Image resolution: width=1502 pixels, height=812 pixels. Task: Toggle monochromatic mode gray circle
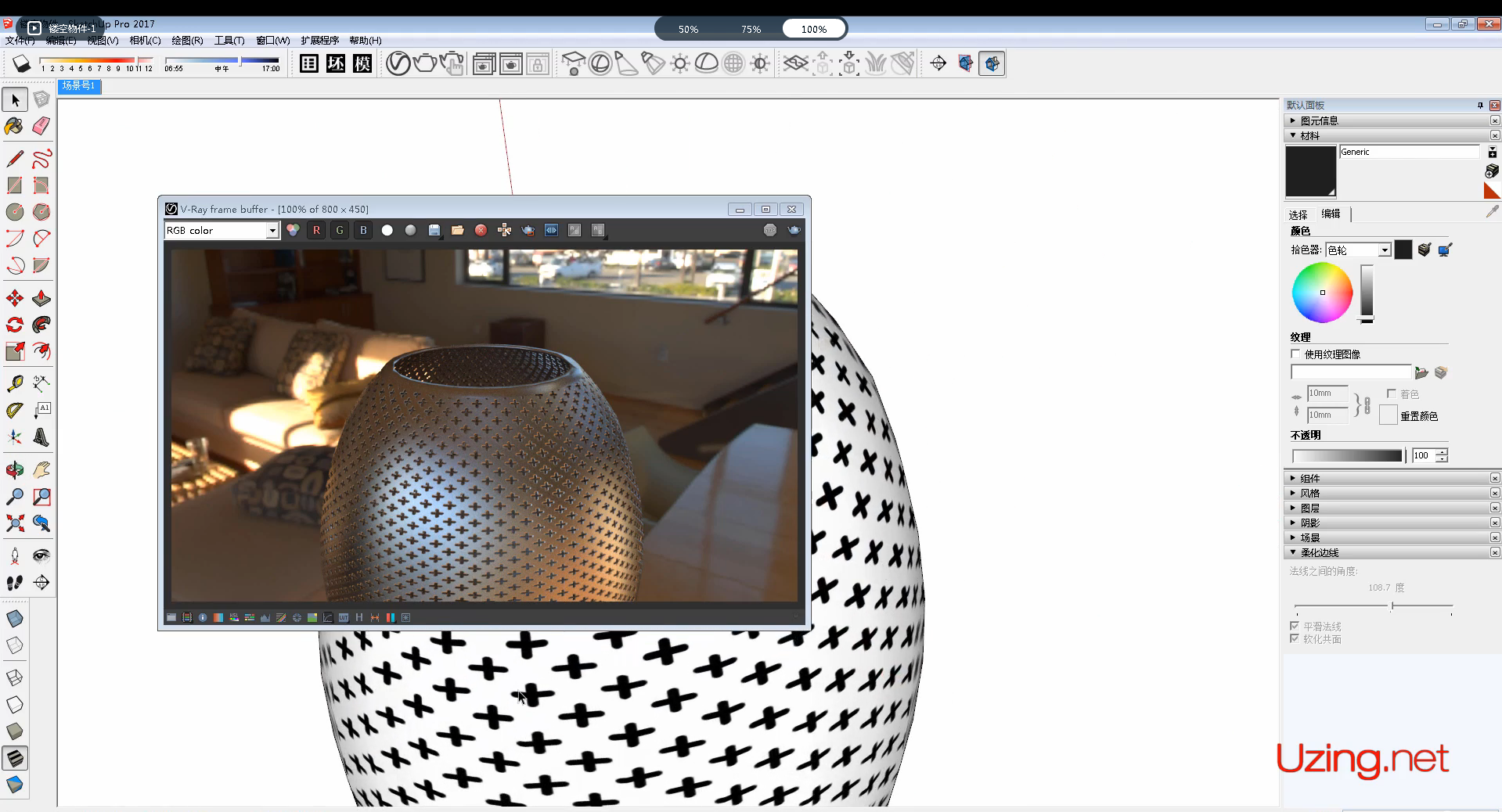pos(410,230)
